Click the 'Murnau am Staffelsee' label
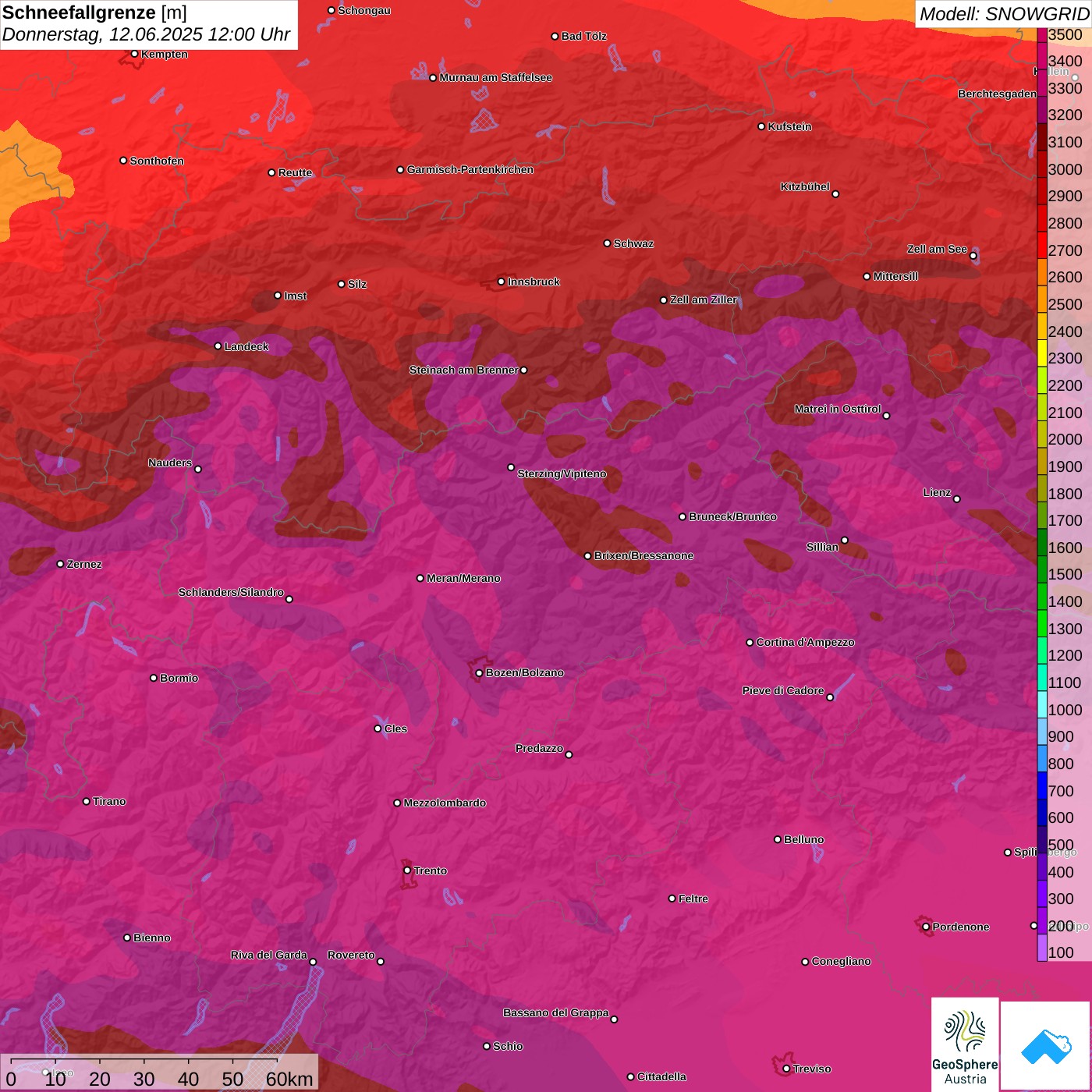The width and height of the screenshot is (1092, 1092). pyautogui.click(x=495, y=77)
